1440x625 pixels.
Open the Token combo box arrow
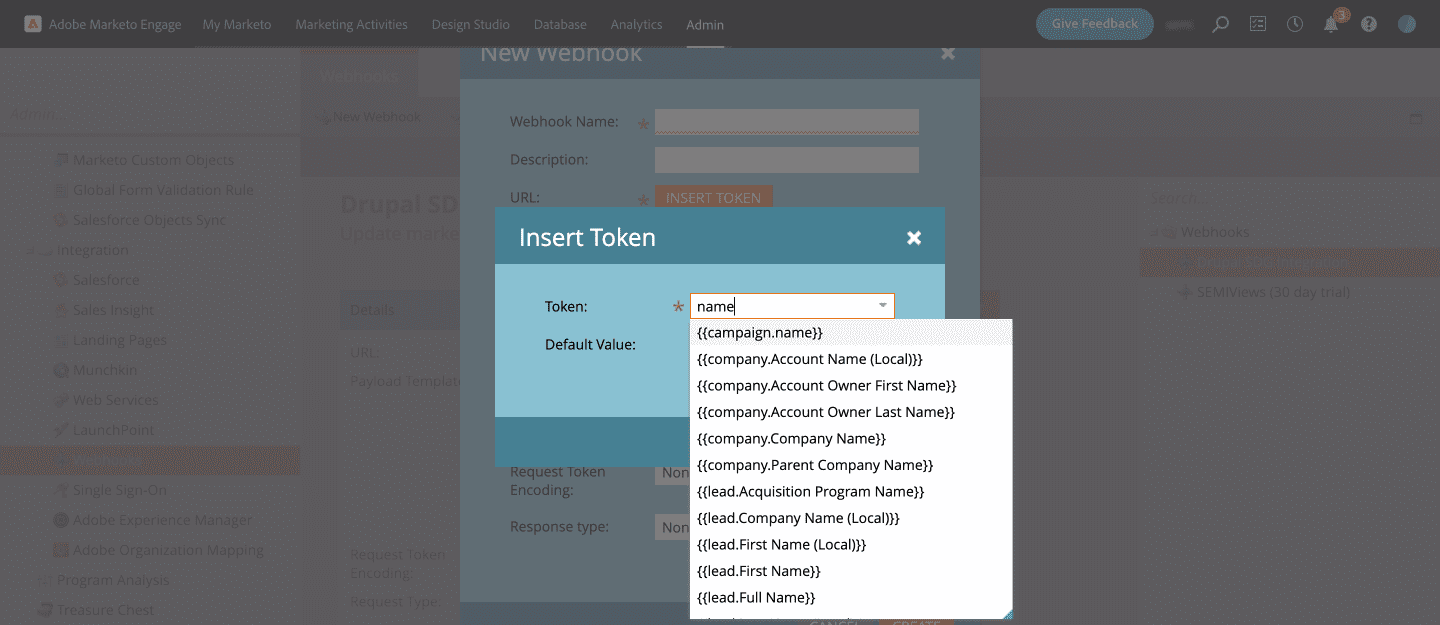(x=883, y=306)
